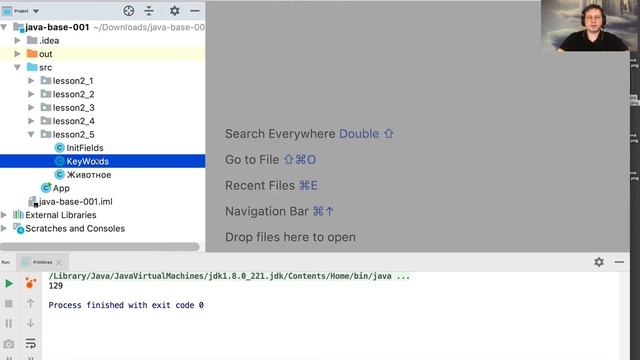
Task: Switch to the Primitives run tab
Action: tap(42, 262)
